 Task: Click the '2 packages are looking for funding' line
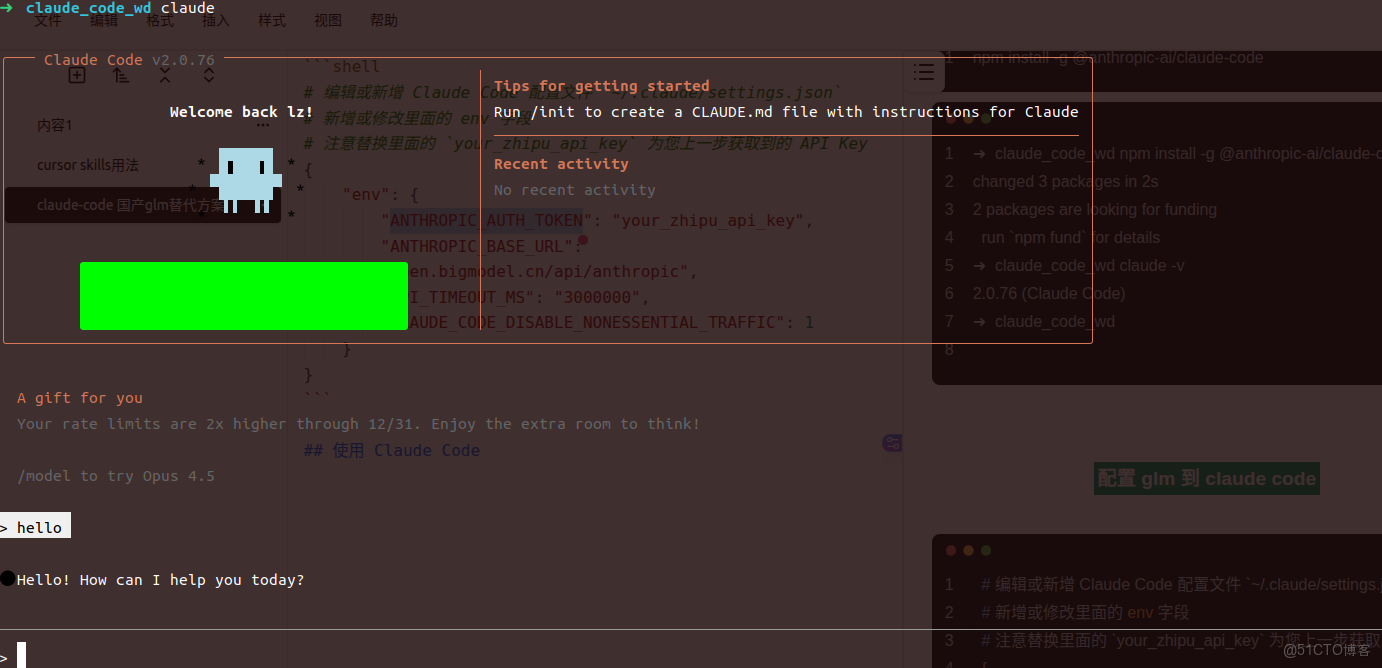click(1095, 209)
